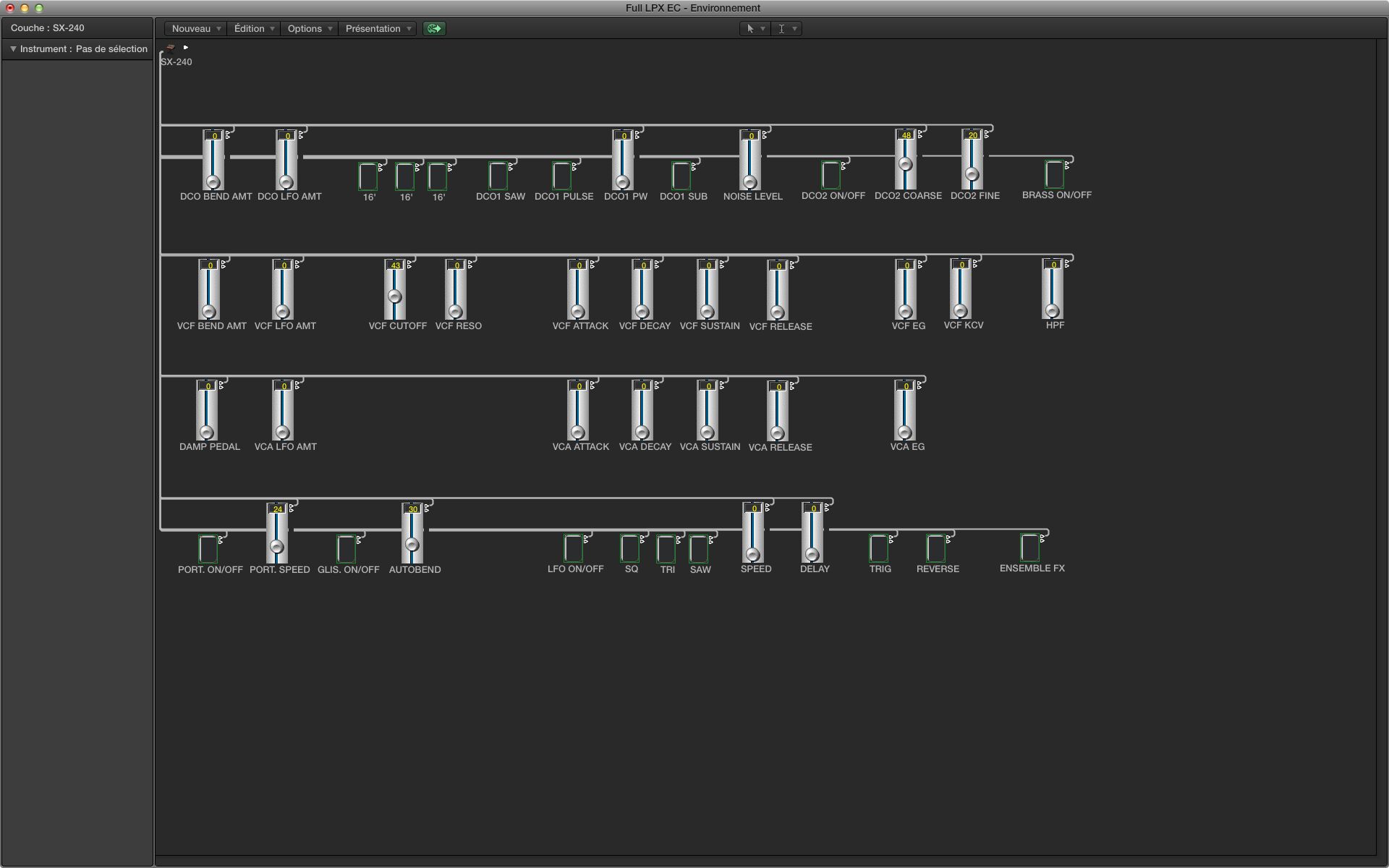Open the text cursor tool menu
The width and height of the screenshot is (1389, 868).
pyautogui.click(x=786, y=28)
